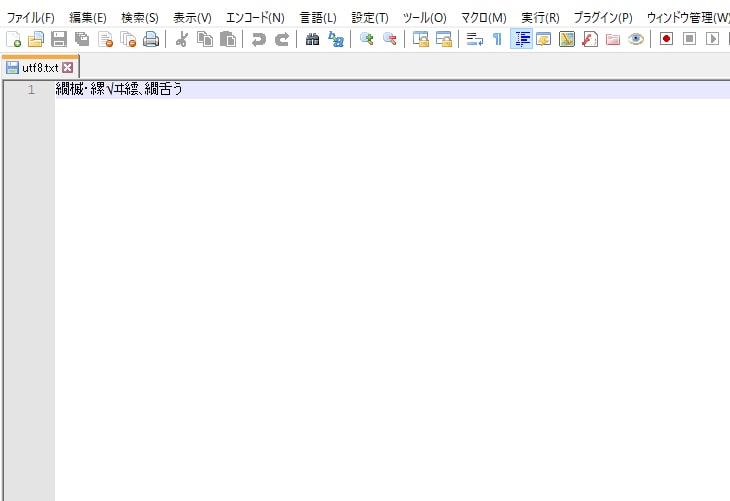Zoom out with the magnifier minus icon
730x501 pixels.
click(x=389, y=39)
